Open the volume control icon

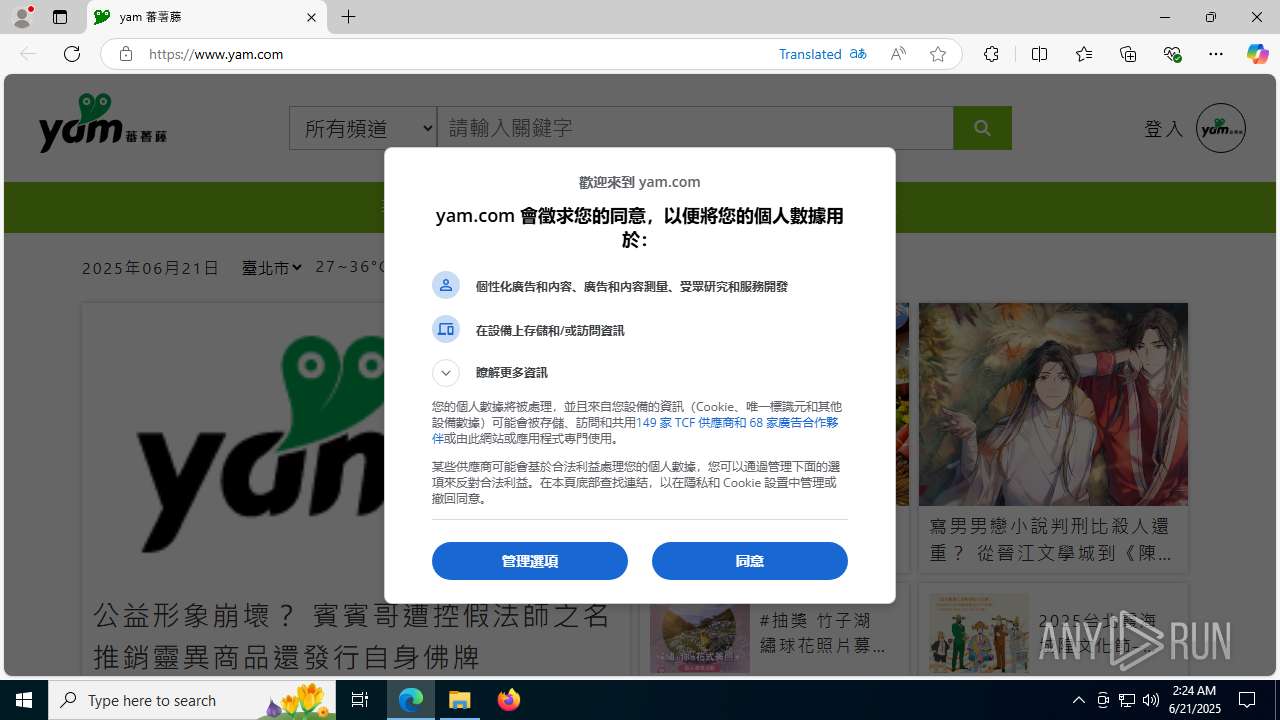[x=1150, y=700]
